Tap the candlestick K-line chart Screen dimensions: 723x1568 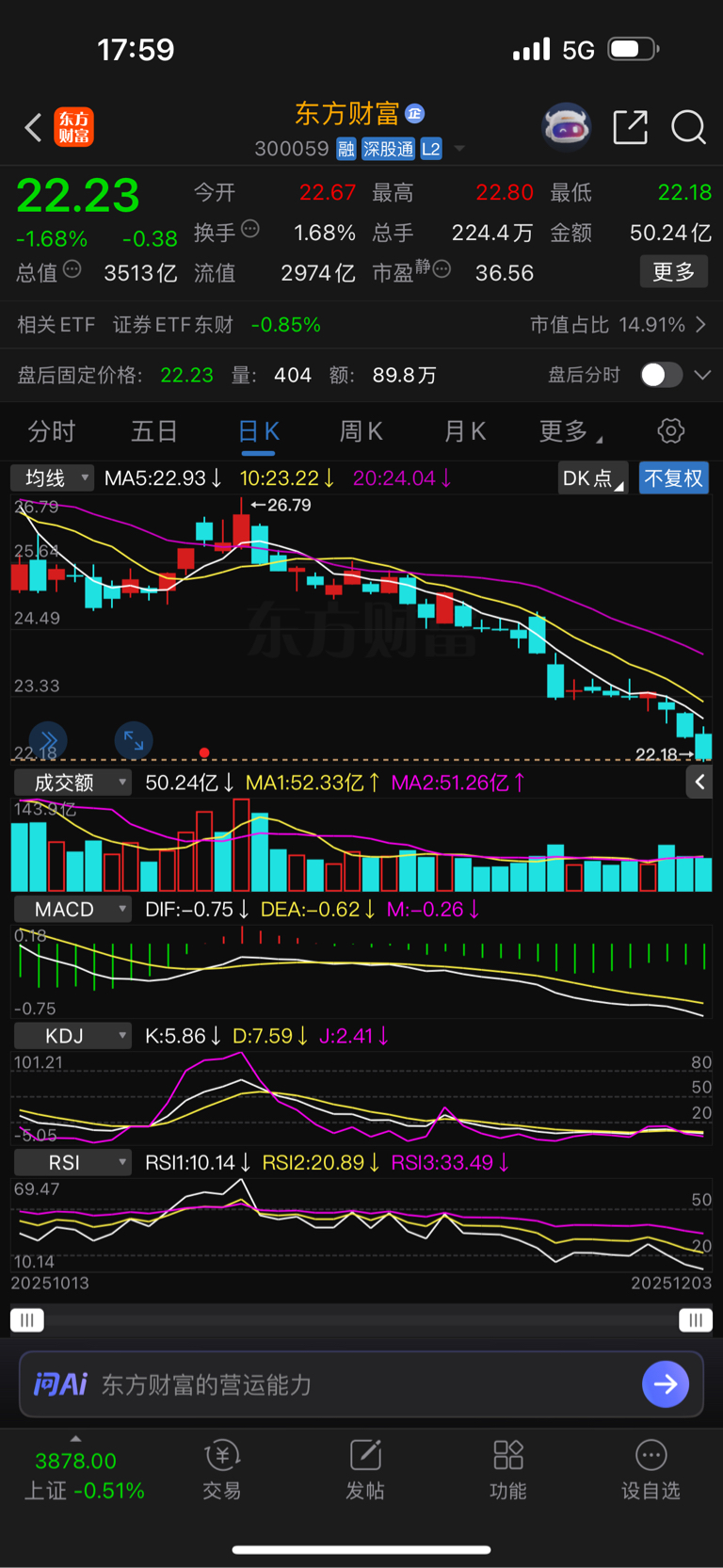click(x=361, y=627)
